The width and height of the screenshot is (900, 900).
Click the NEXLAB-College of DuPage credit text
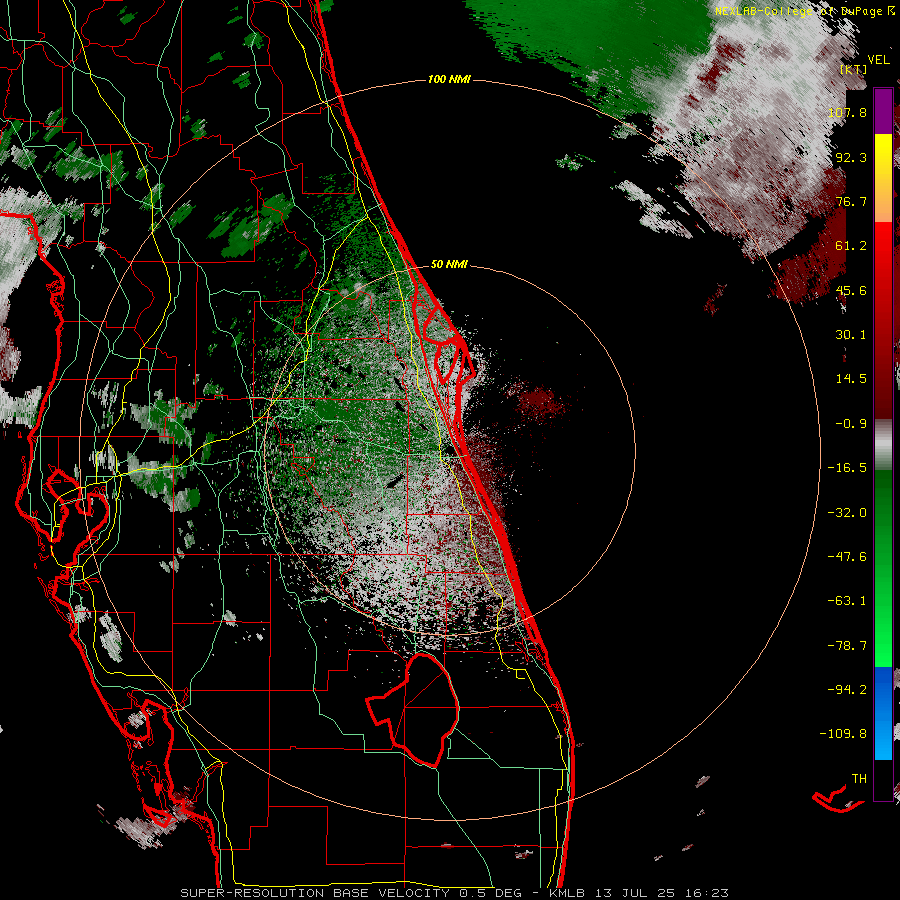(x=805, y=11)
